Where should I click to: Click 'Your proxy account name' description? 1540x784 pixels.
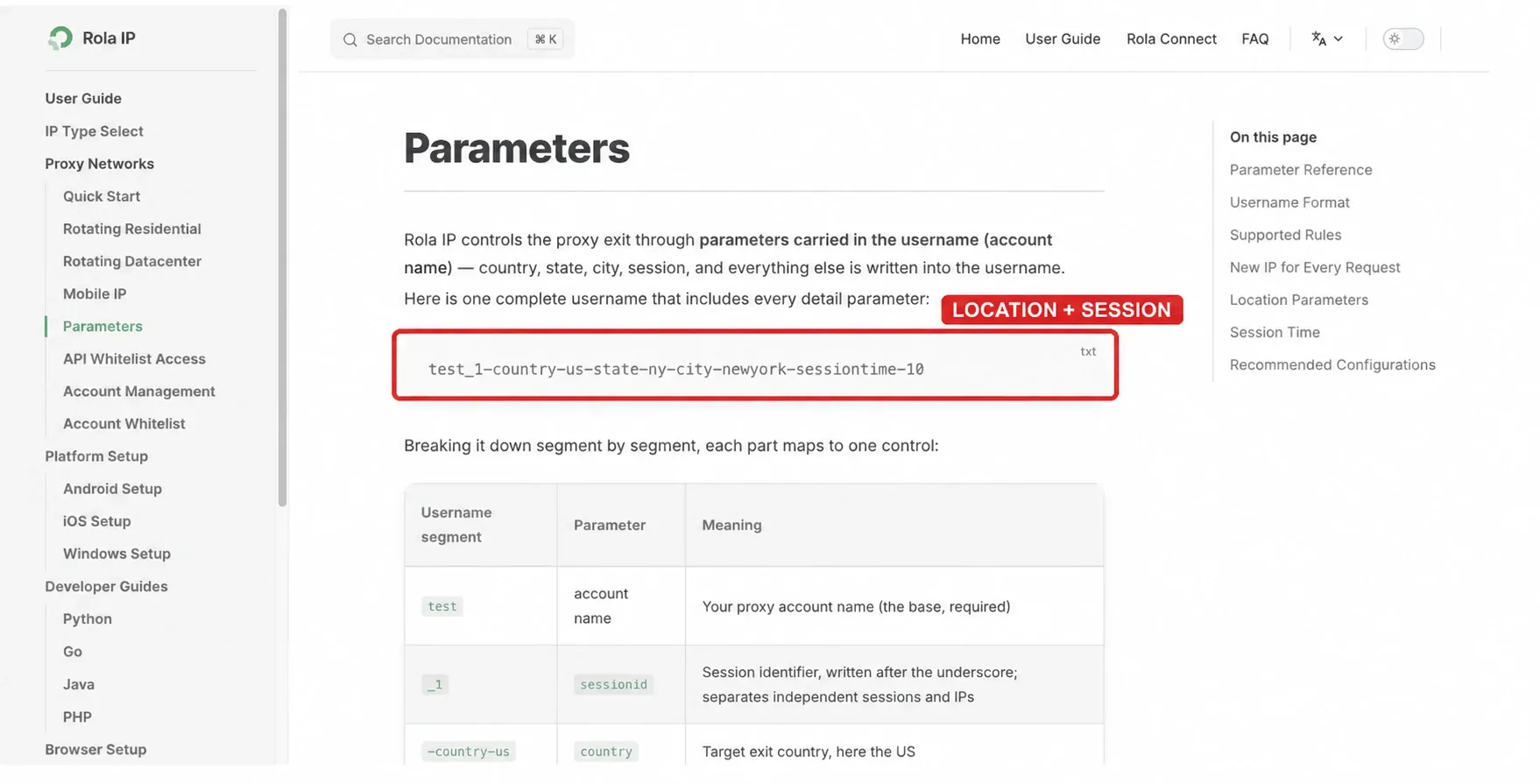tap(856, 605)
